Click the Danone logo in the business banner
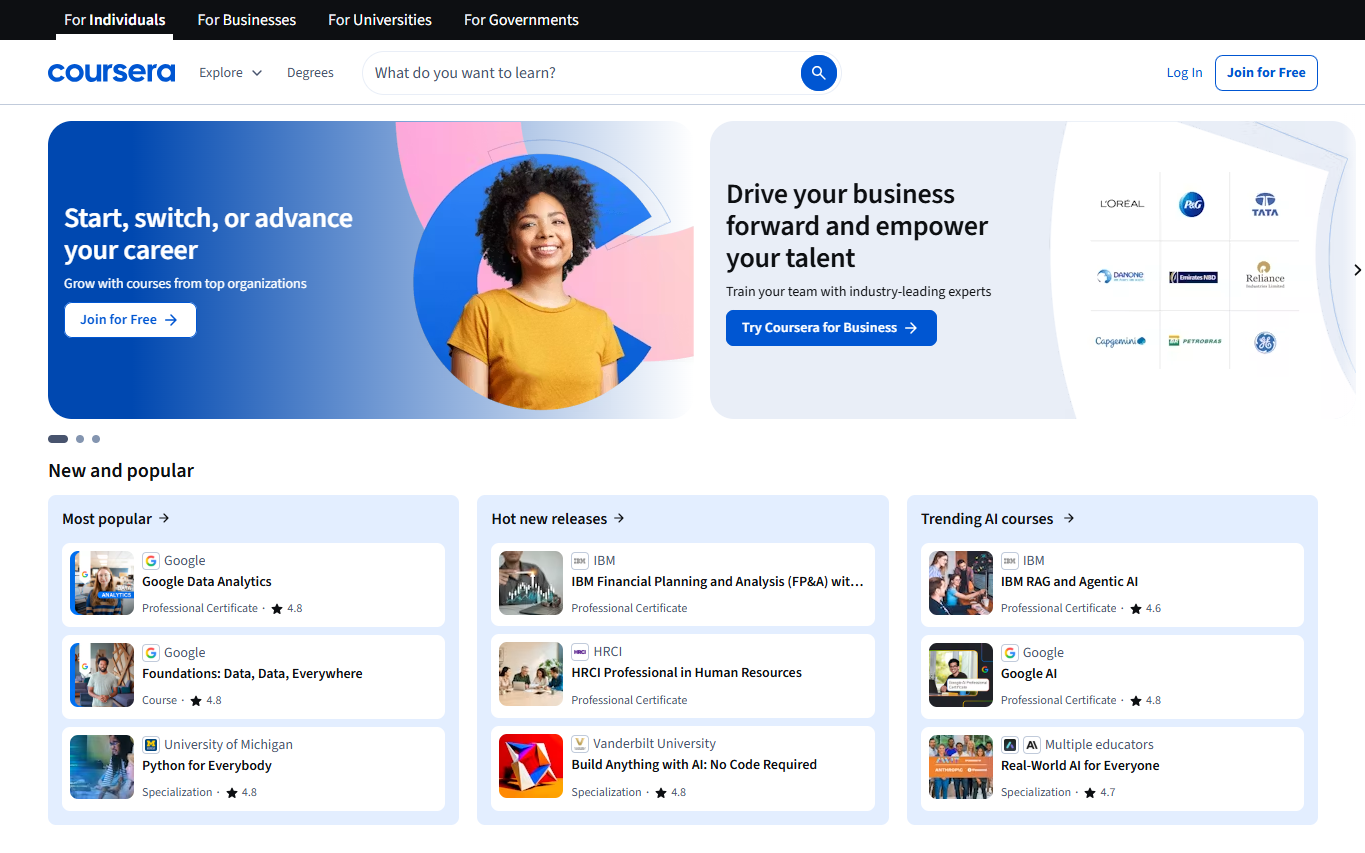The image size is (1365, 853). [x=1120, y=277]
